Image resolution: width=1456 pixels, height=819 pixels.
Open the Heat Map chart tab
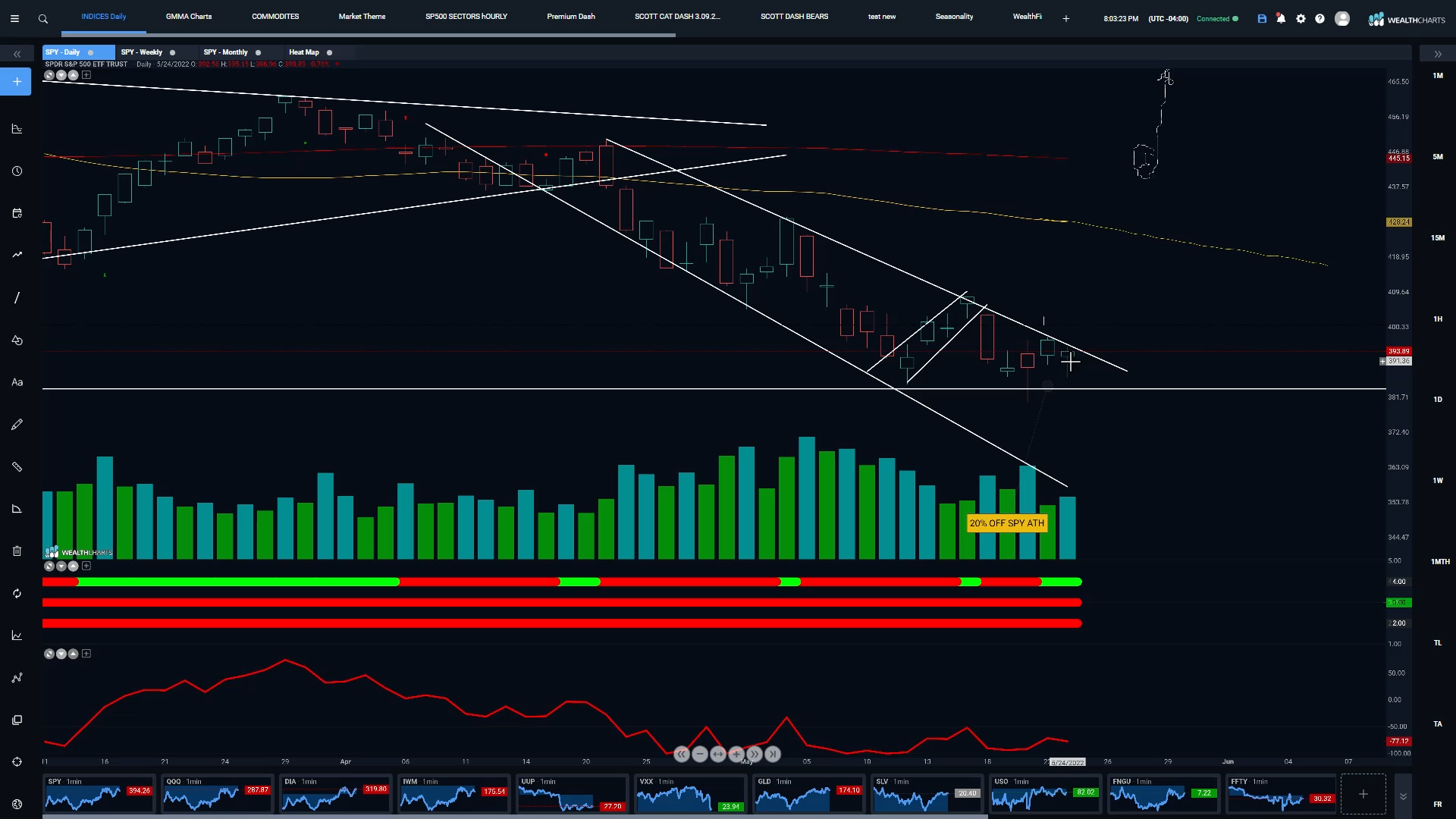[304, 52]
